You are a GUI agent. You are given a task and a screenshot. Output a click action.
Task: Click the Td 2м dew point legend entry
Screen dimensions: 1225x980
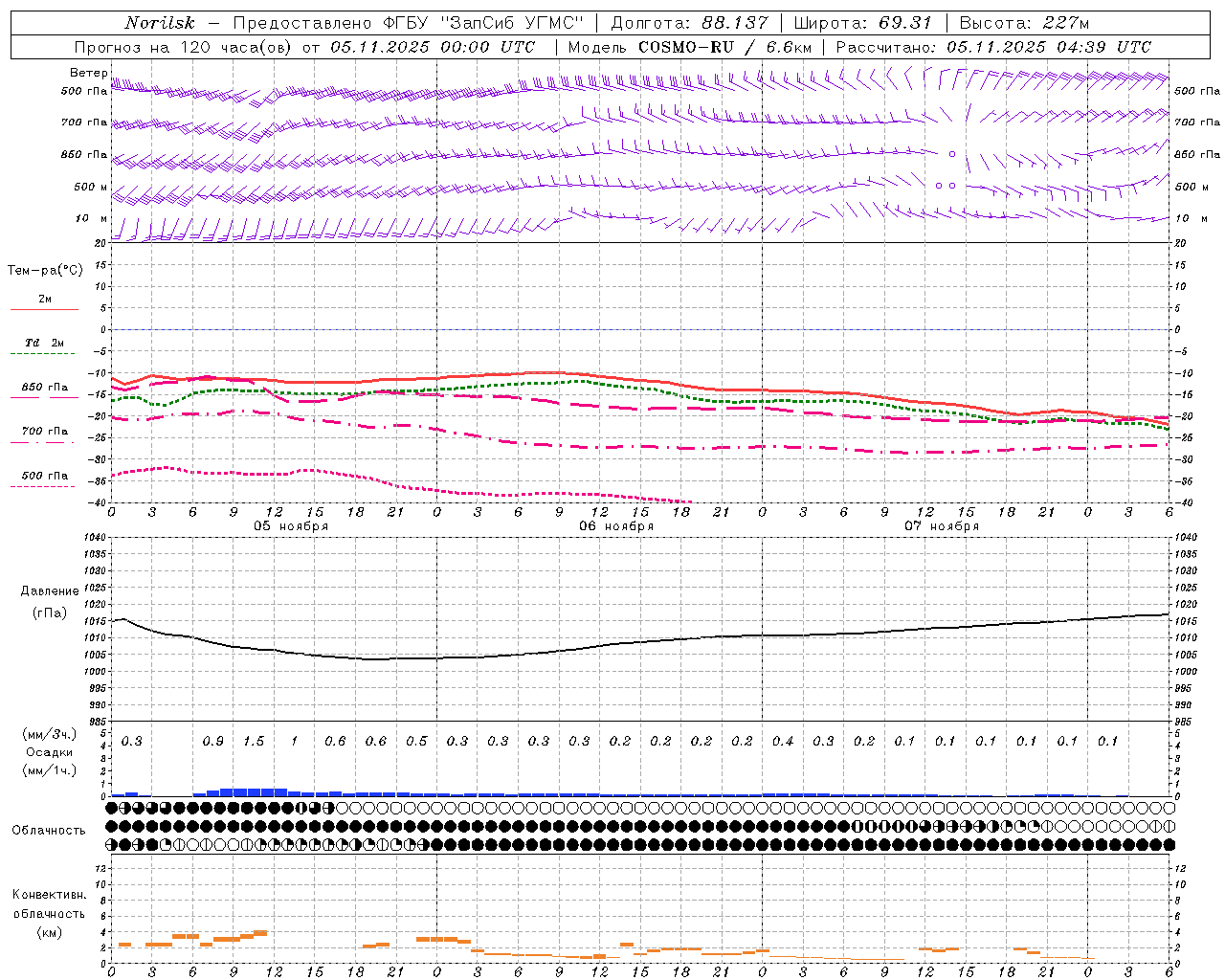coord(44,343)
